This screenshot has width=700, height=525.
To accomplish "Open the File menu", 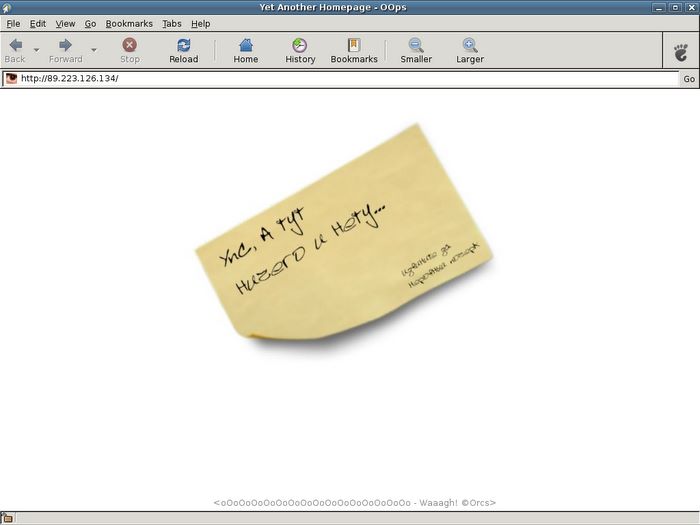I will tap(13, 23).
